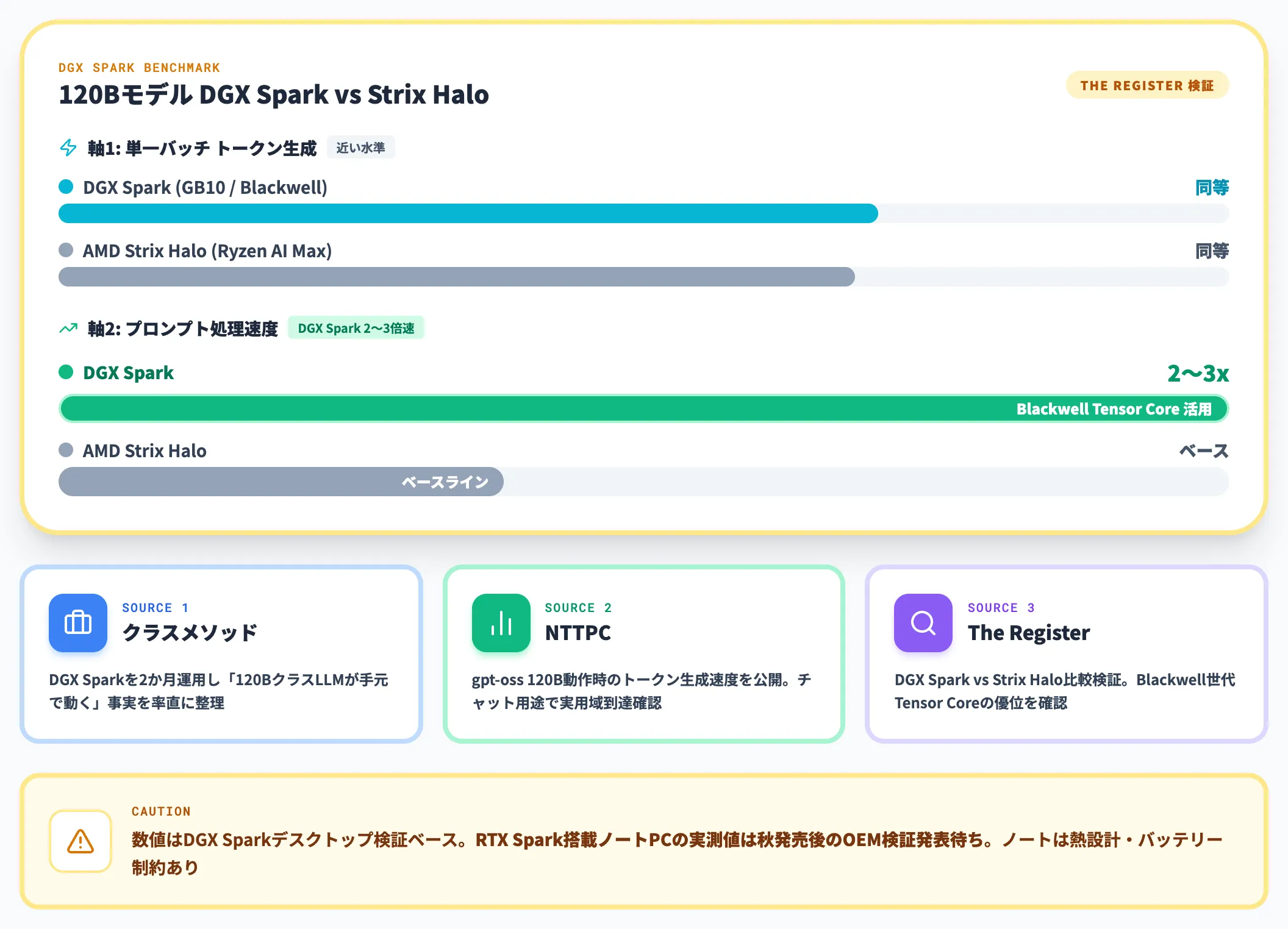The width and height of the screenshot is (1288, 929).
Task: Click the 近い水準 tag
Action: pyautogui.click(x=361, y=148)
